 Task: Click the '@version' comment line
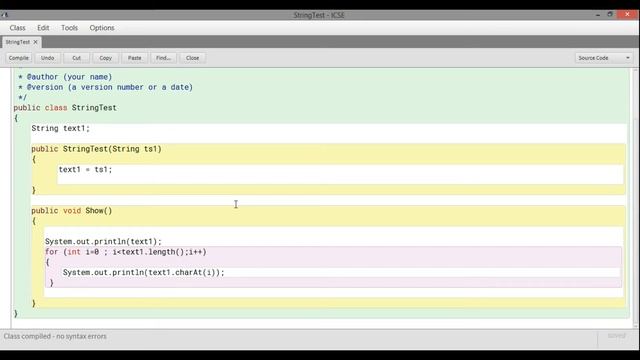105,87
